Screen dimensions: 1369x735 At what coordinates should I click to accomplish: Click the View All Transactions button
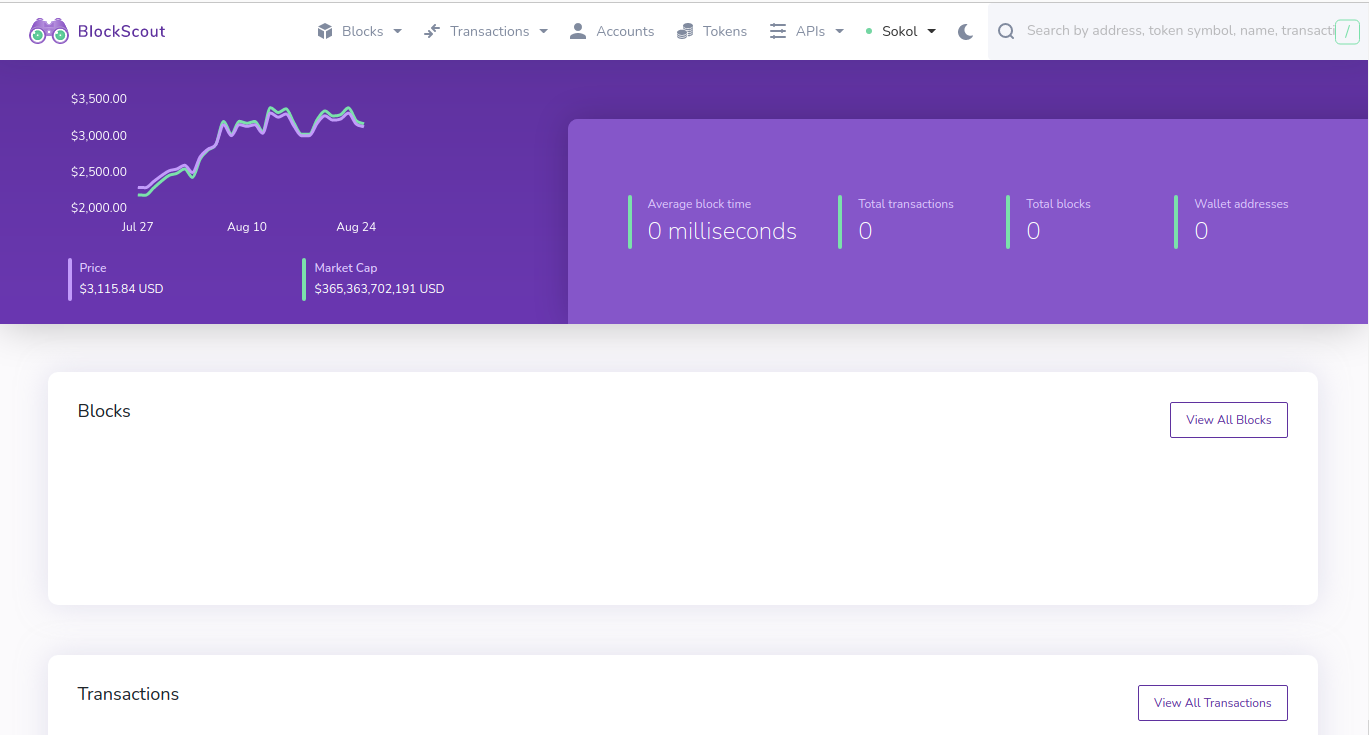coord(1212,702)
